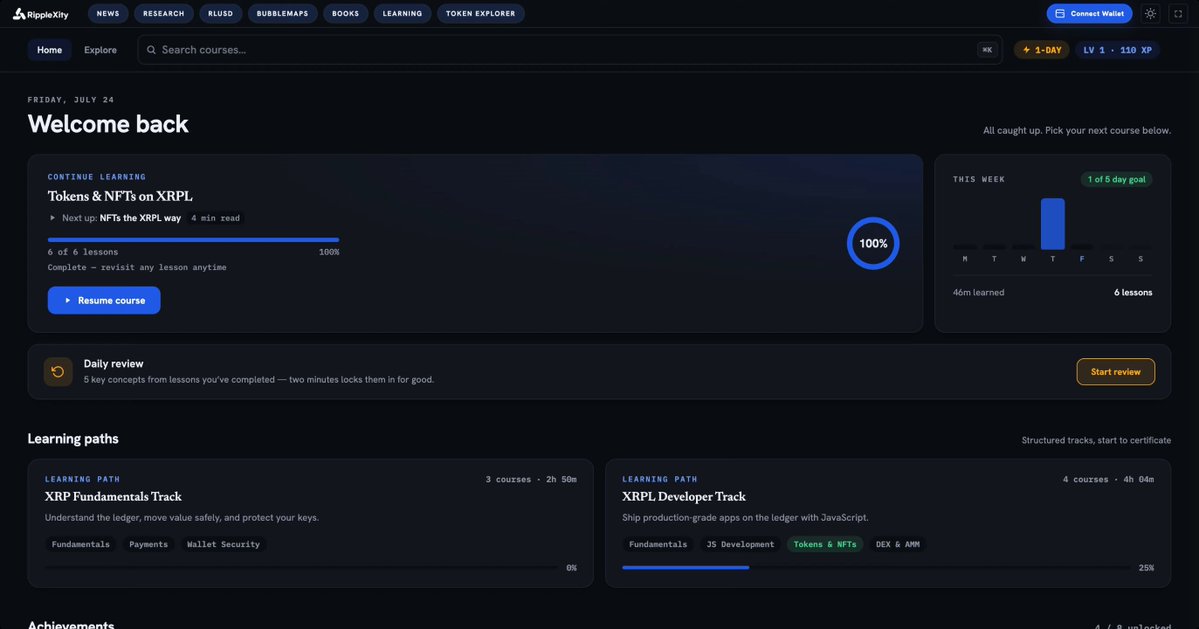Click the RippleXity logo

point(41,14)
